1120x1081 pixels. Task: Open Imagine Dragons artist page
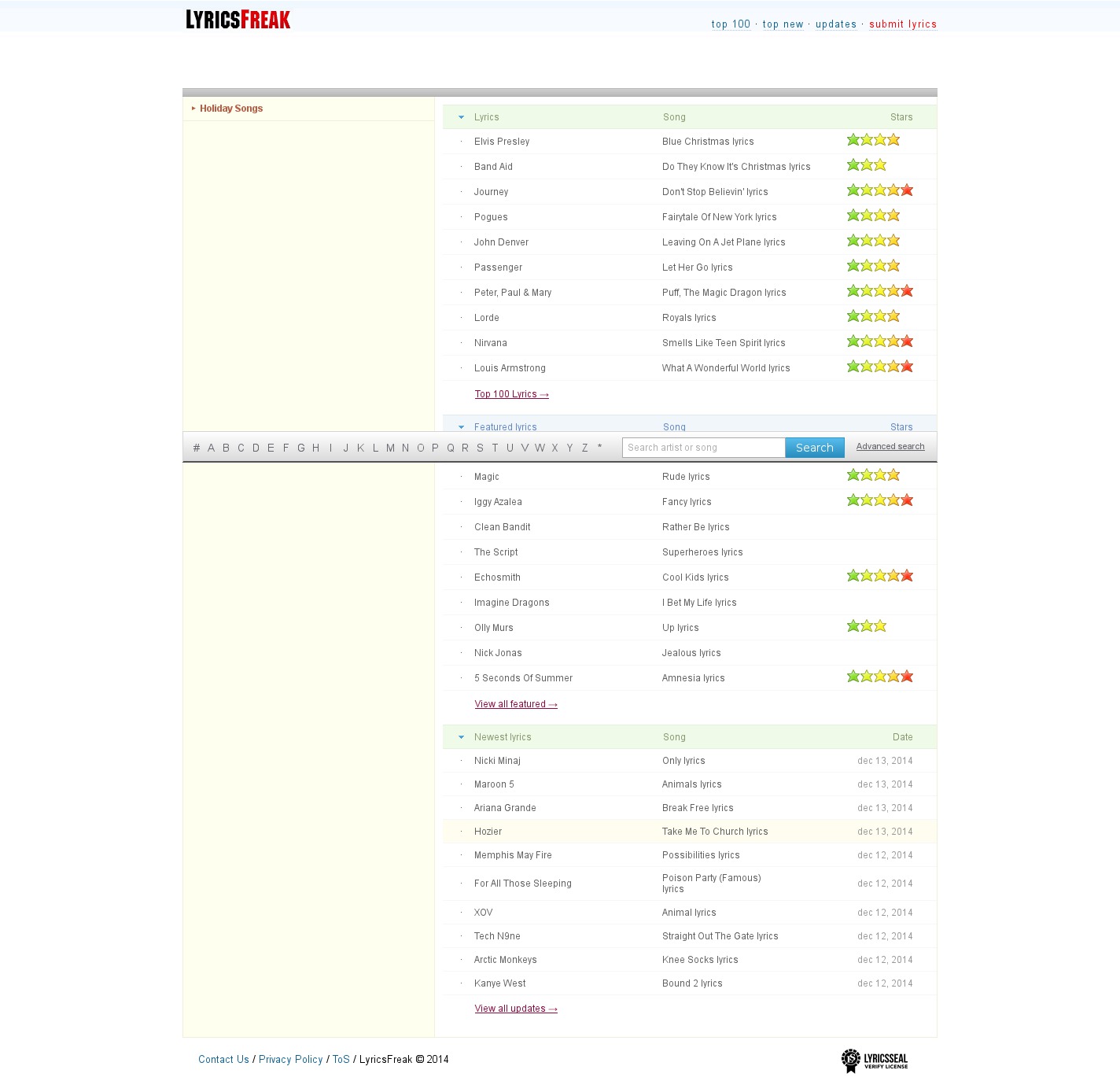[x=512, y=603]
